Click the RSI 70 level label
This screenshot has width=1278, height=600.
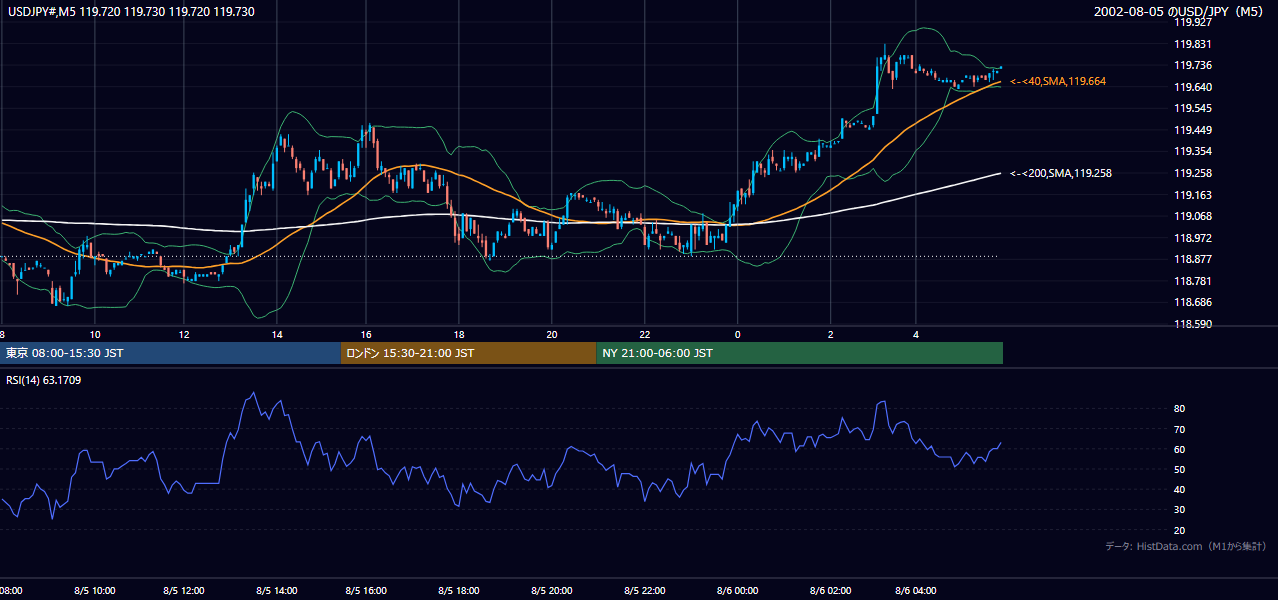[1180, 430]
